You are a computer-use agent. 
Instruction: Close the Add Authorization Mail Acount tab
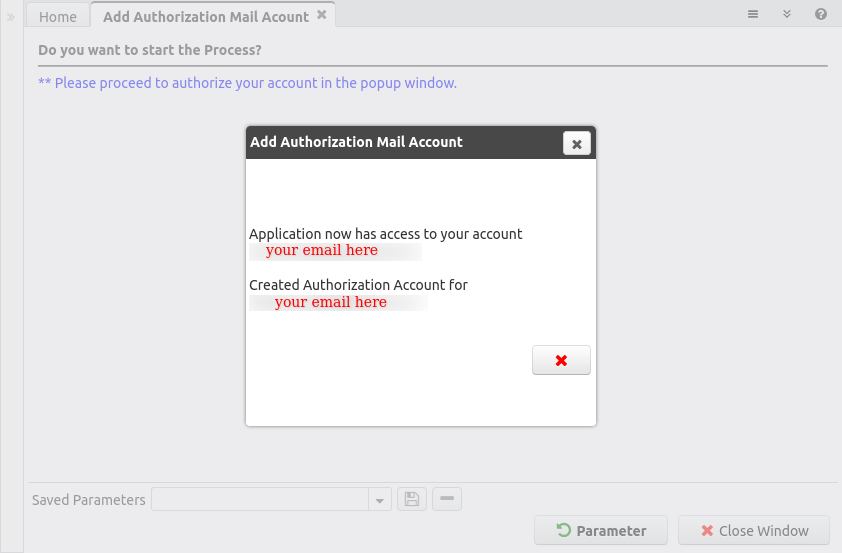[x=321, y=15]
